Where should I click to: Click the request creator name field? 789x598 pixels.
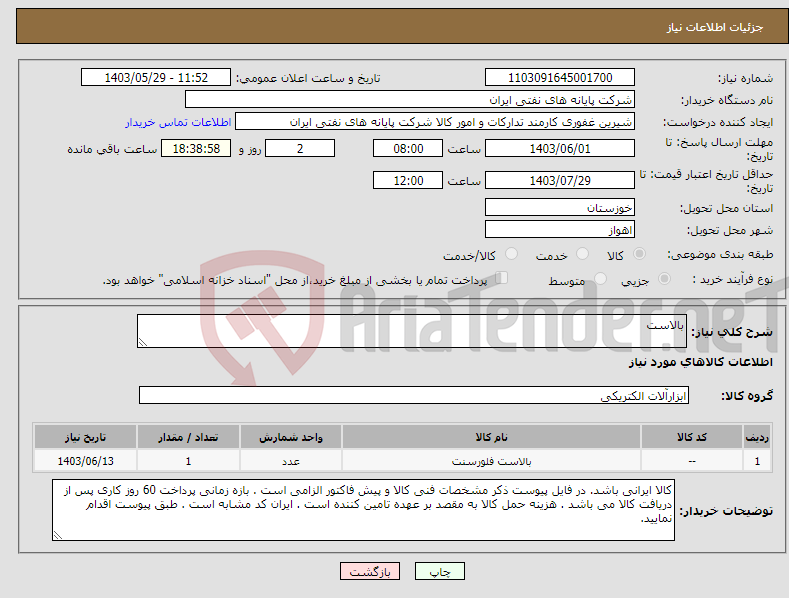point(435,121)
